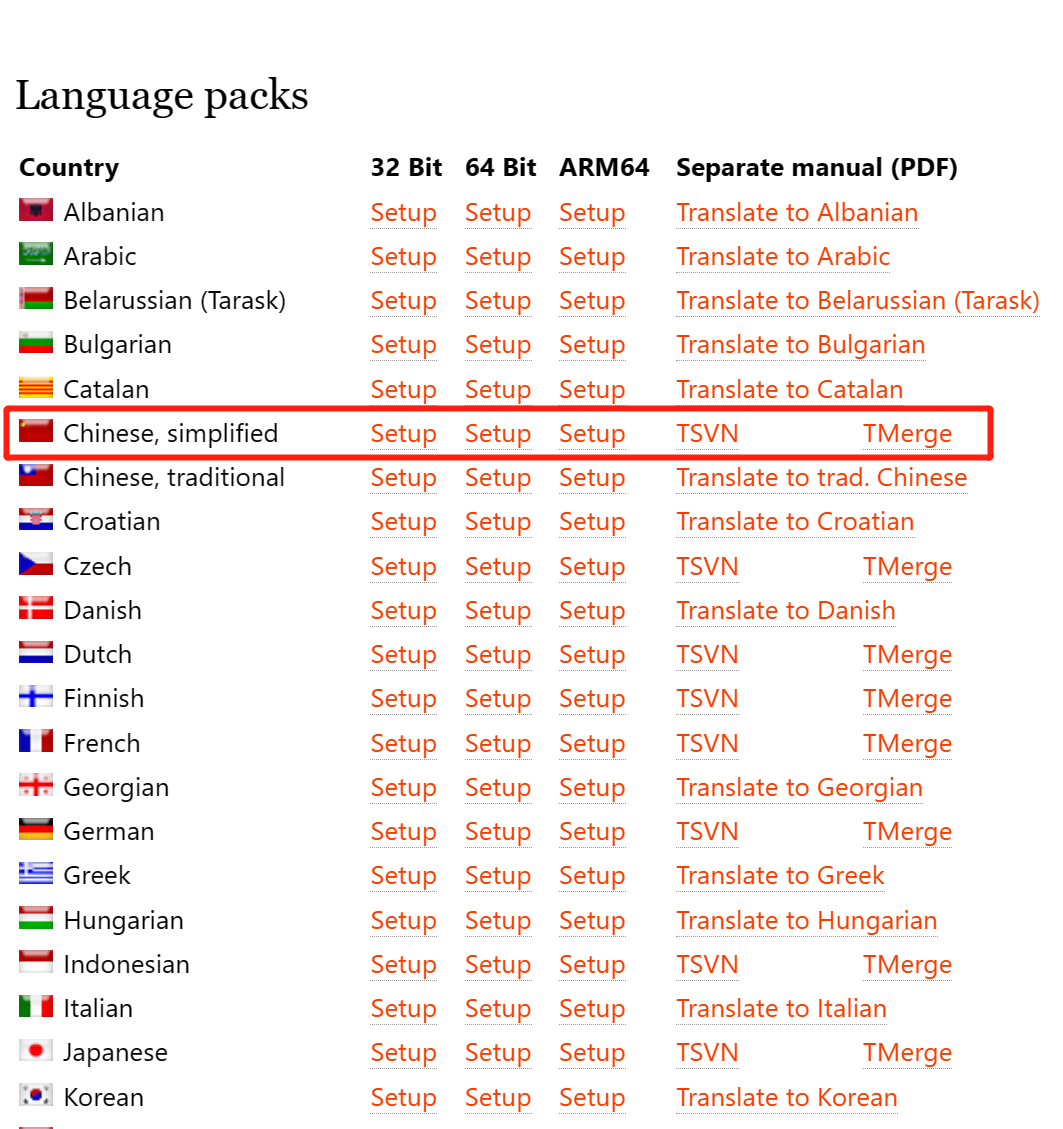Download 64 Bit Setup for Dutch
The height and width of the screenshot is (1129, 1063).
tap(497, 655)
